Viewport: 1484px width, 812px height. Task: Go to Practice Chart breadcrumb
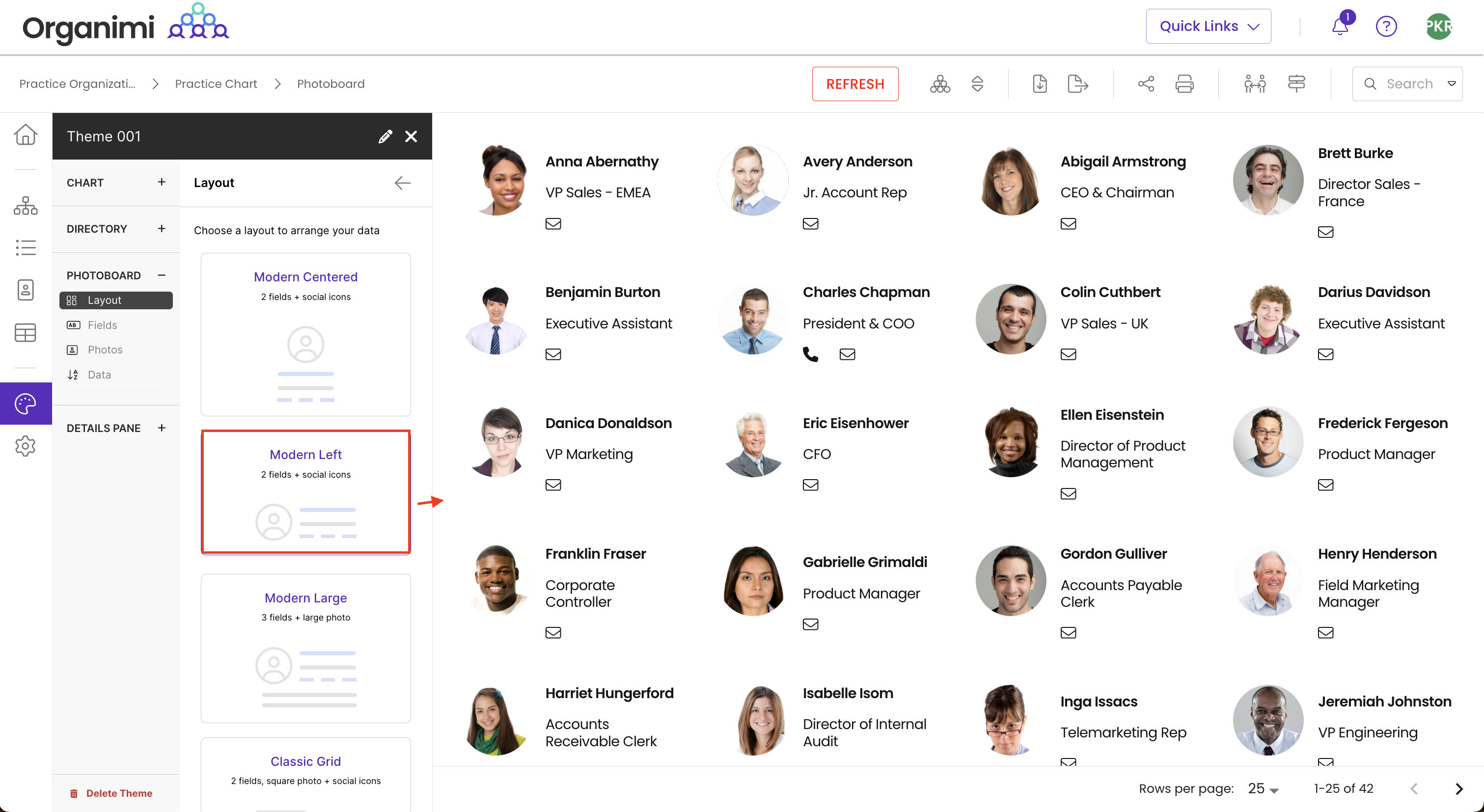click(x=216, y=84)
